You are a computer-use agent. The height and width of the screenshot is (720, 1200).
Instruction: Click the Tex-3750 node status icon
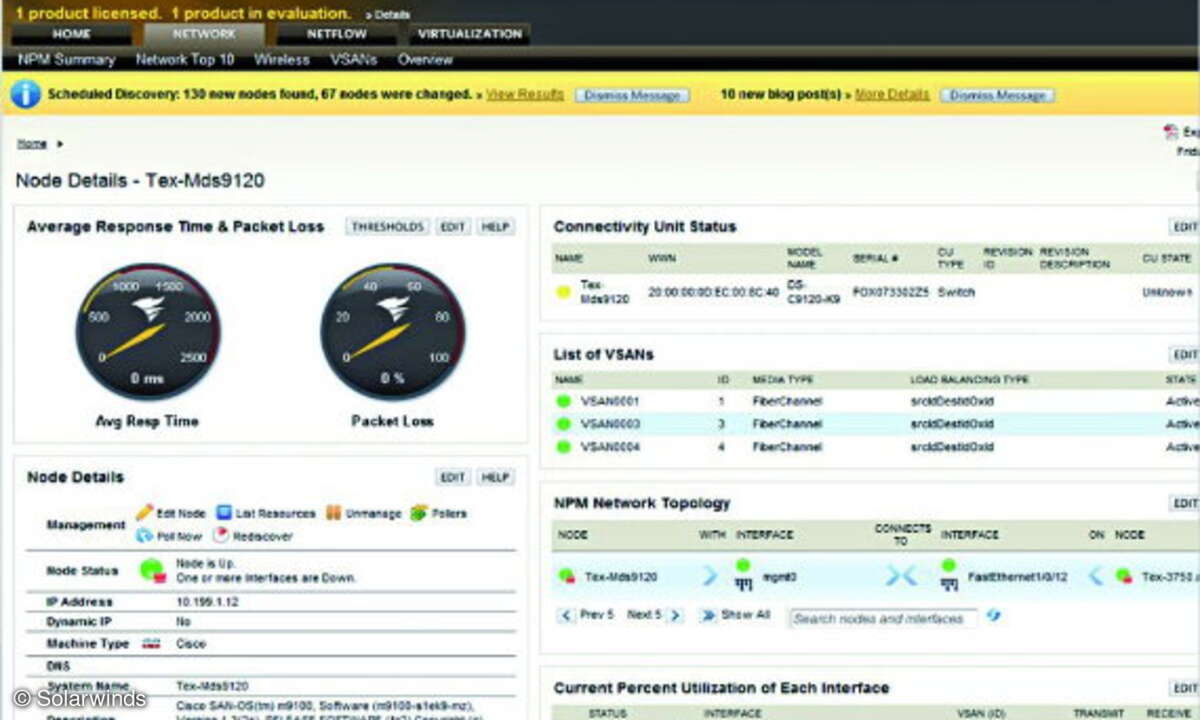[x=1124, y=576]
